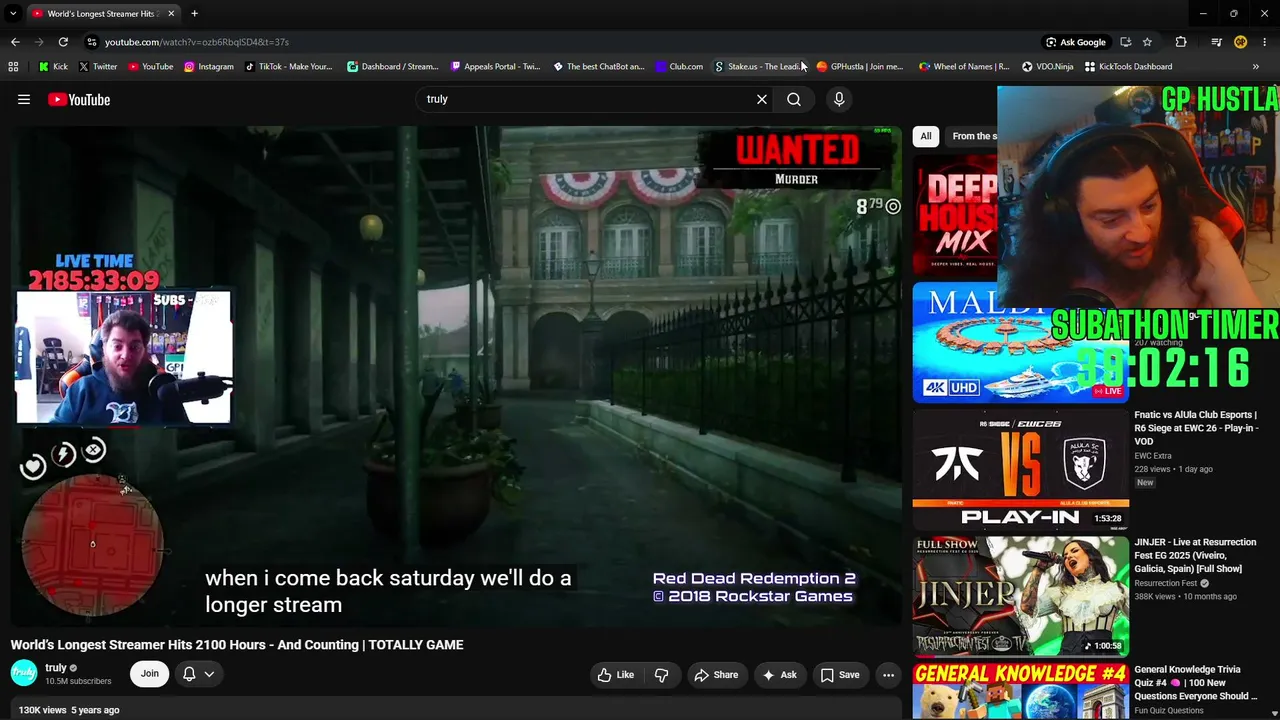
Task: Open the media controls icon in toolbar
Action: 1216,42
